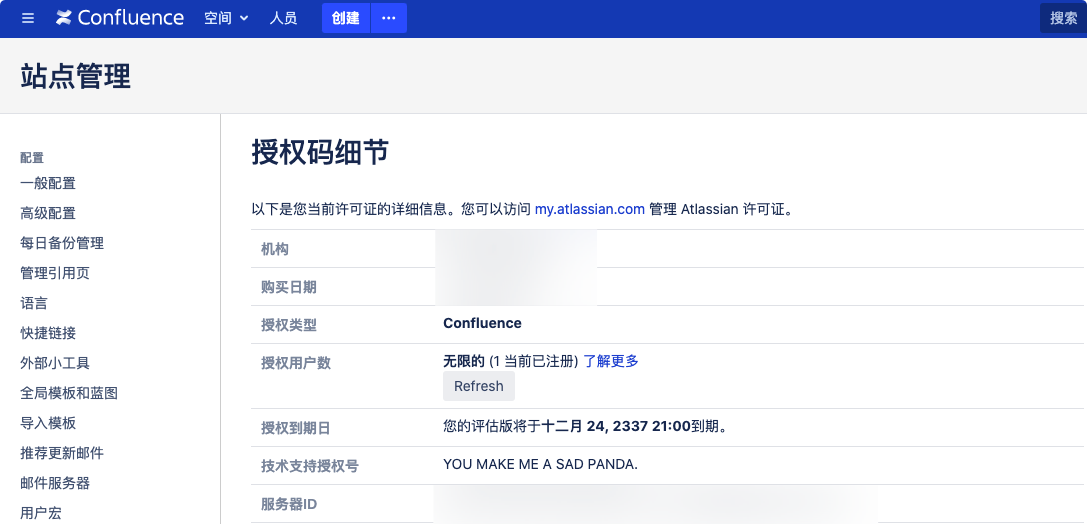Viewport: 1087px width, 524px height.
Task: Open 高级配置 in sidebar
Action: tap(48, 213)
